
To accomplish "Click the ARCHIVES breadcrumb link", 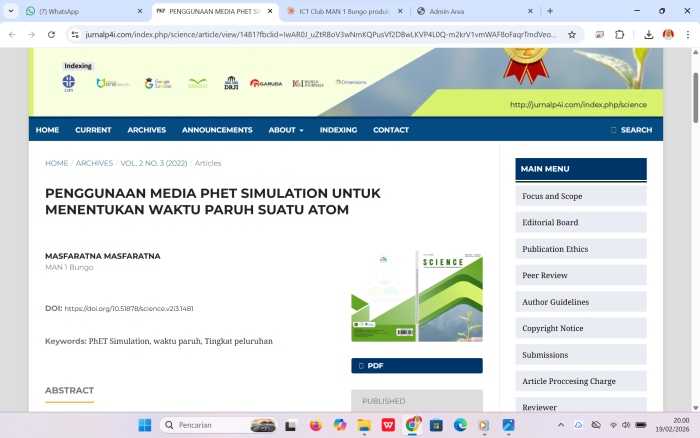I will coord(94,163).
